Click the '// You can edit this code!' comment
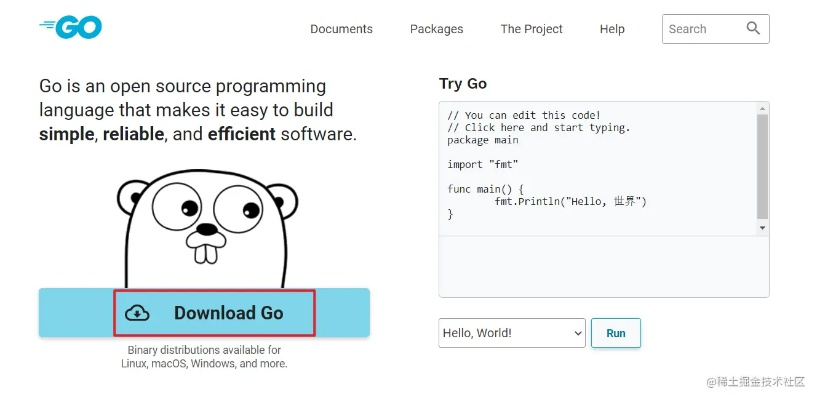 524,115
